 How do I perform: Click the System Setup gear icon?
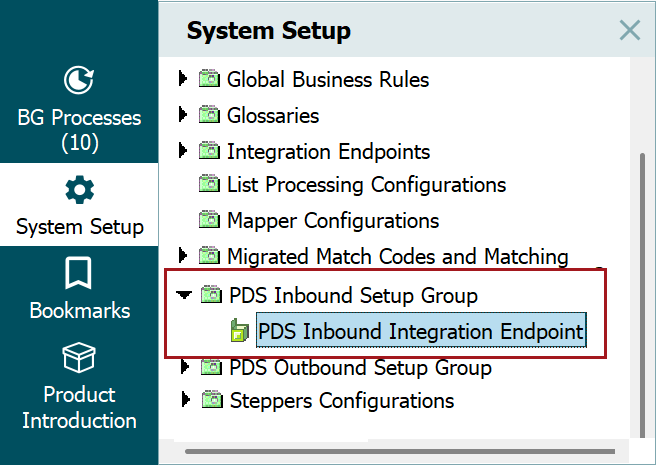(x=79, y=189)
